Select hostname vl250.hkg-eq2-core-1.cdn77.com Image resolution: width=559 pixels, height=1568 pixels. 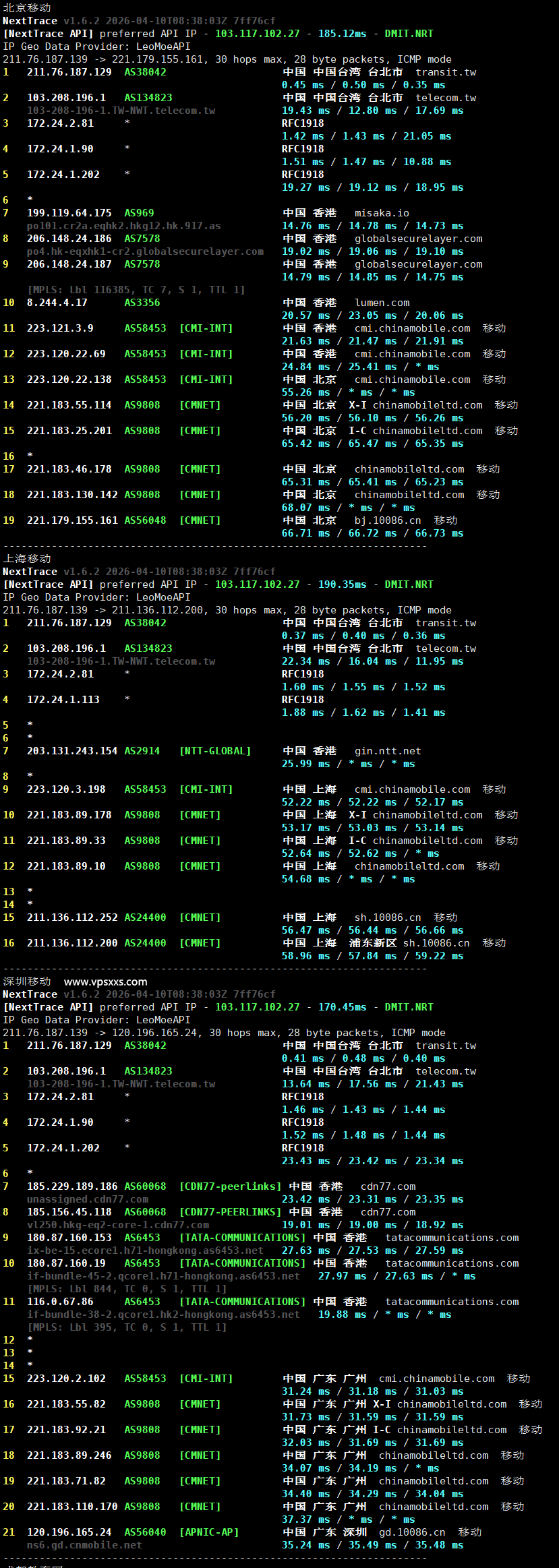(118, 1224)
